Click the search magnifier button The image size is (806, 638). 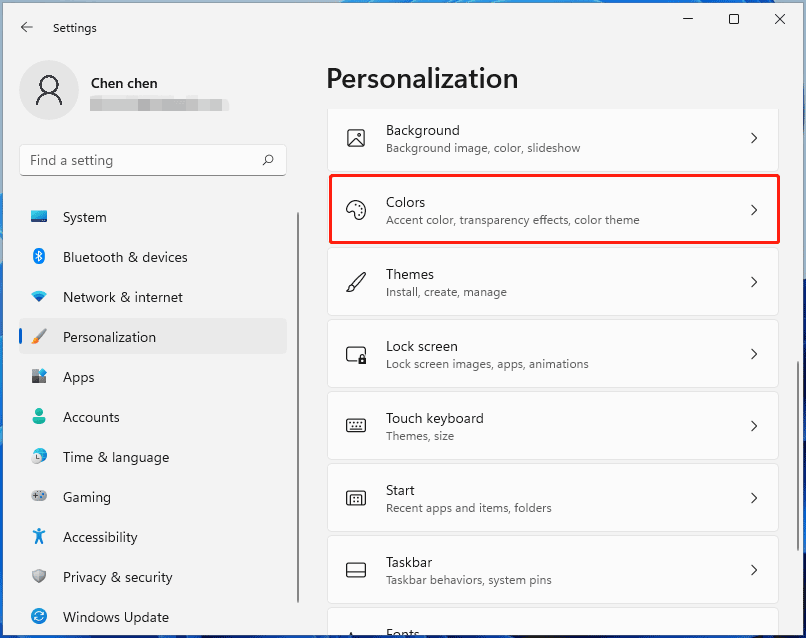pos(268,160)
